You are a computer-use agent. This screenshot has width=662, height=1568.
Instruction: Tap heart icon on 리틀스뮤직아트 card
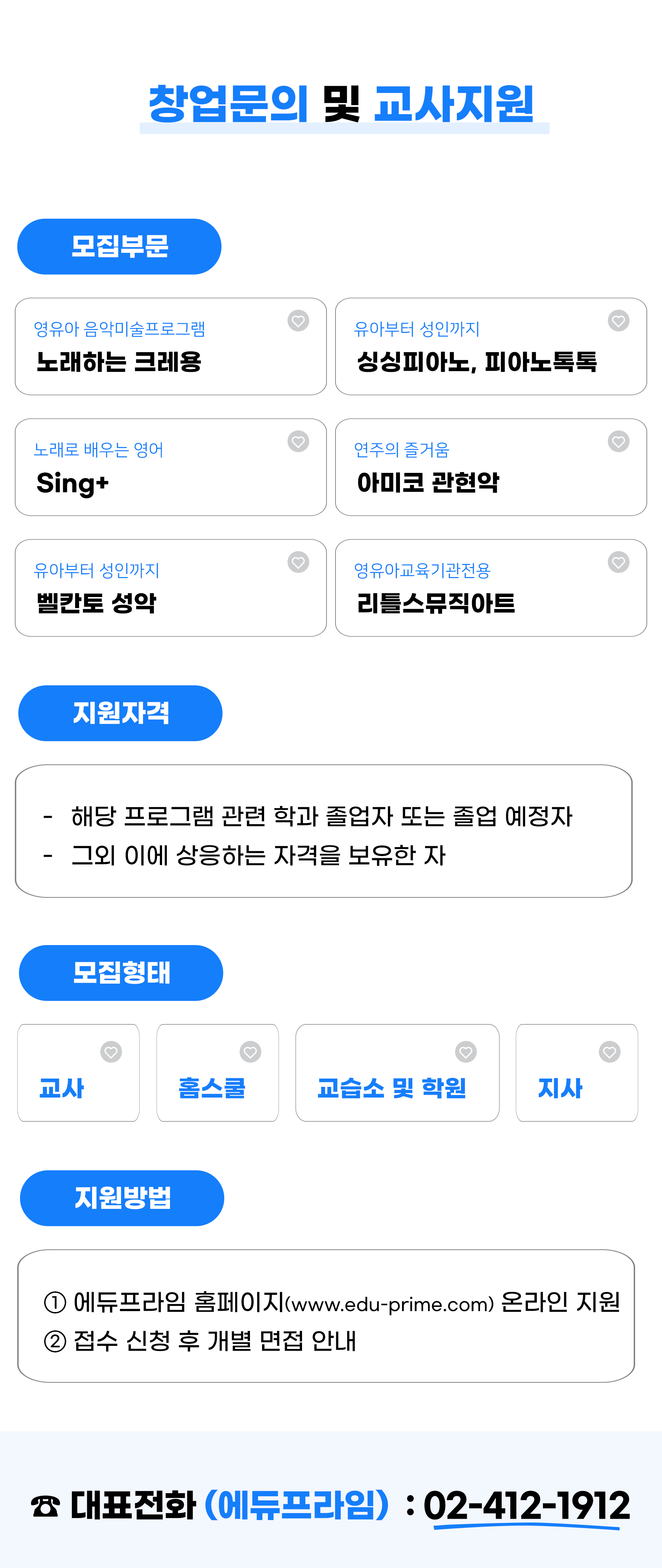(x=618, y=562)
